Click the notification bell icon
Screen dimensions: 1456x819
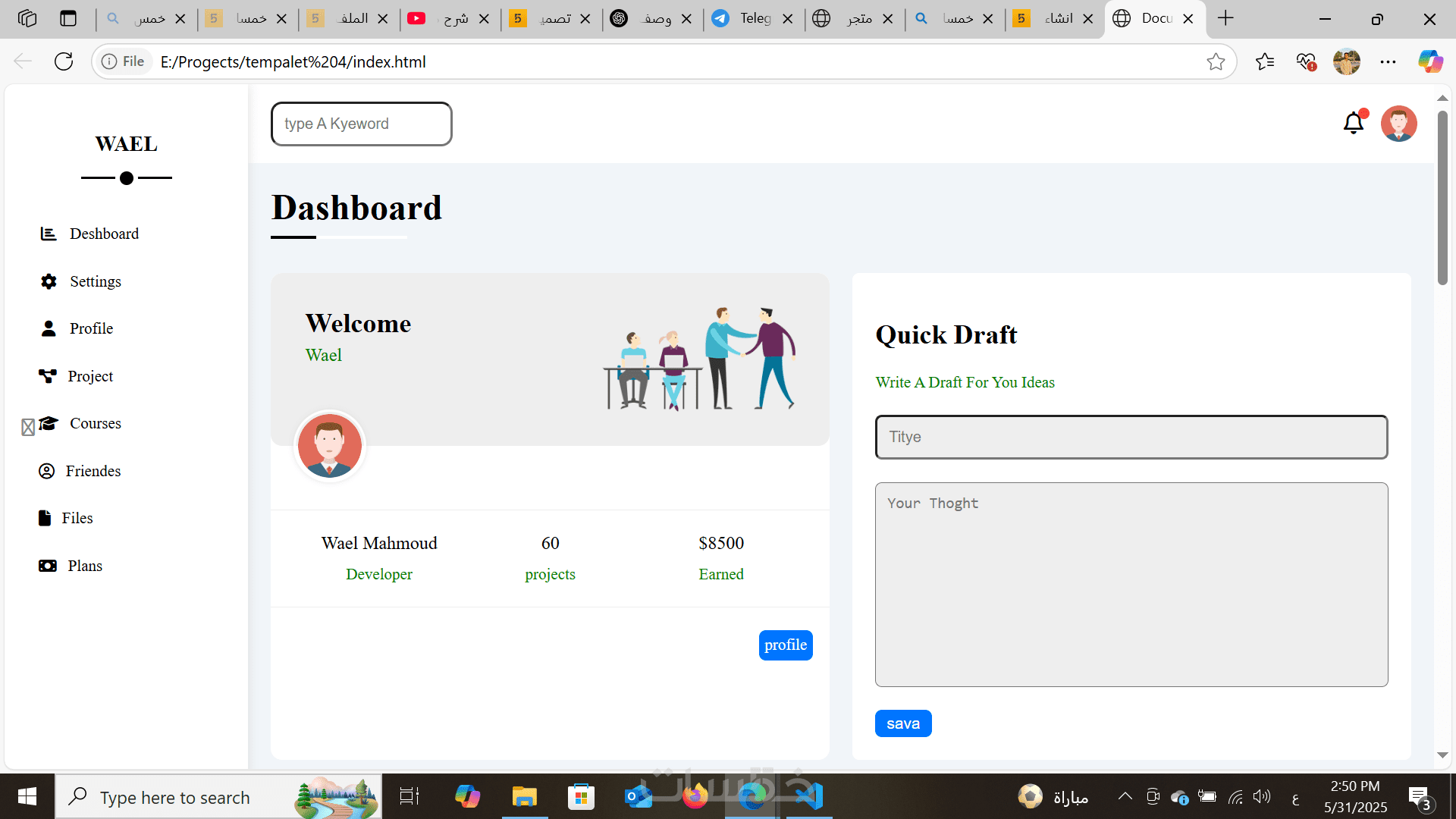(1354, 123)
